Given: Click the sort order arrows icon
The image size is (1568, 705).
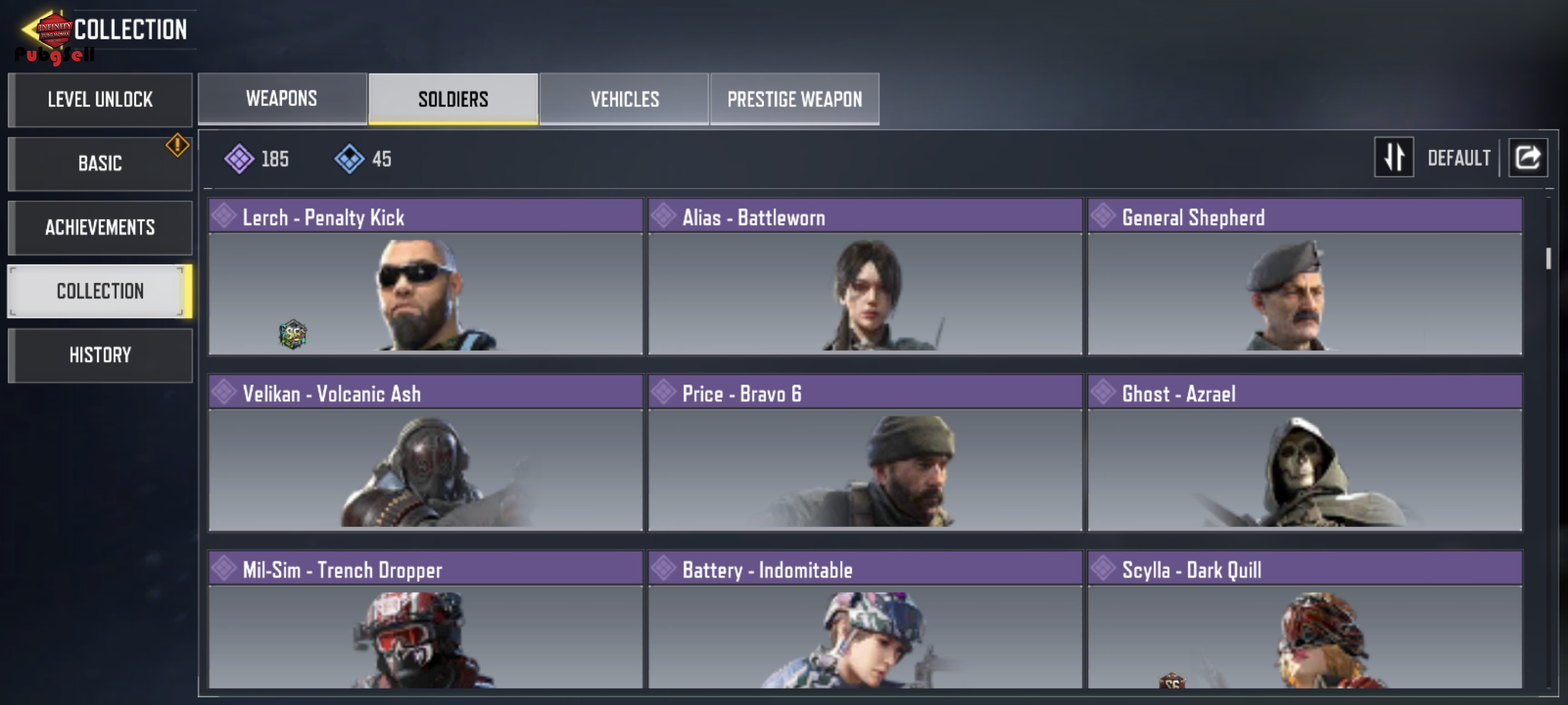Looking at the screenshot, I should [1394, 158].
